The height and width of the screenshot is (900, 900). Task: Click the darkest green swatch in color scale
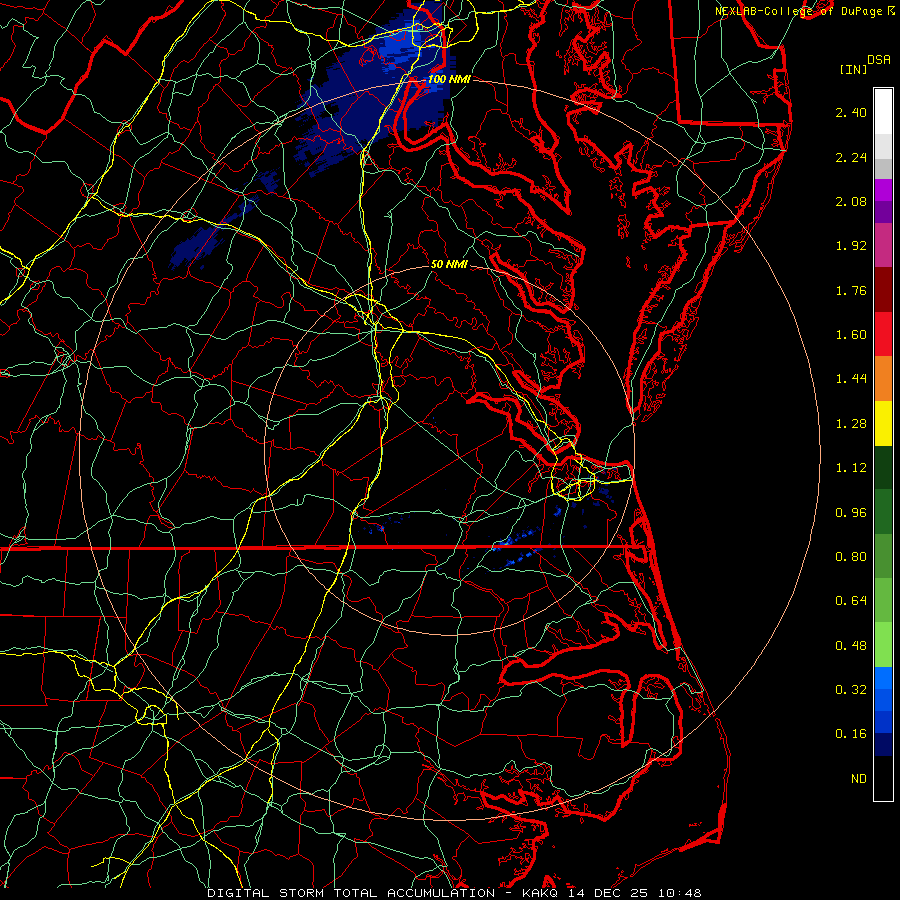[x=883, y=468]
